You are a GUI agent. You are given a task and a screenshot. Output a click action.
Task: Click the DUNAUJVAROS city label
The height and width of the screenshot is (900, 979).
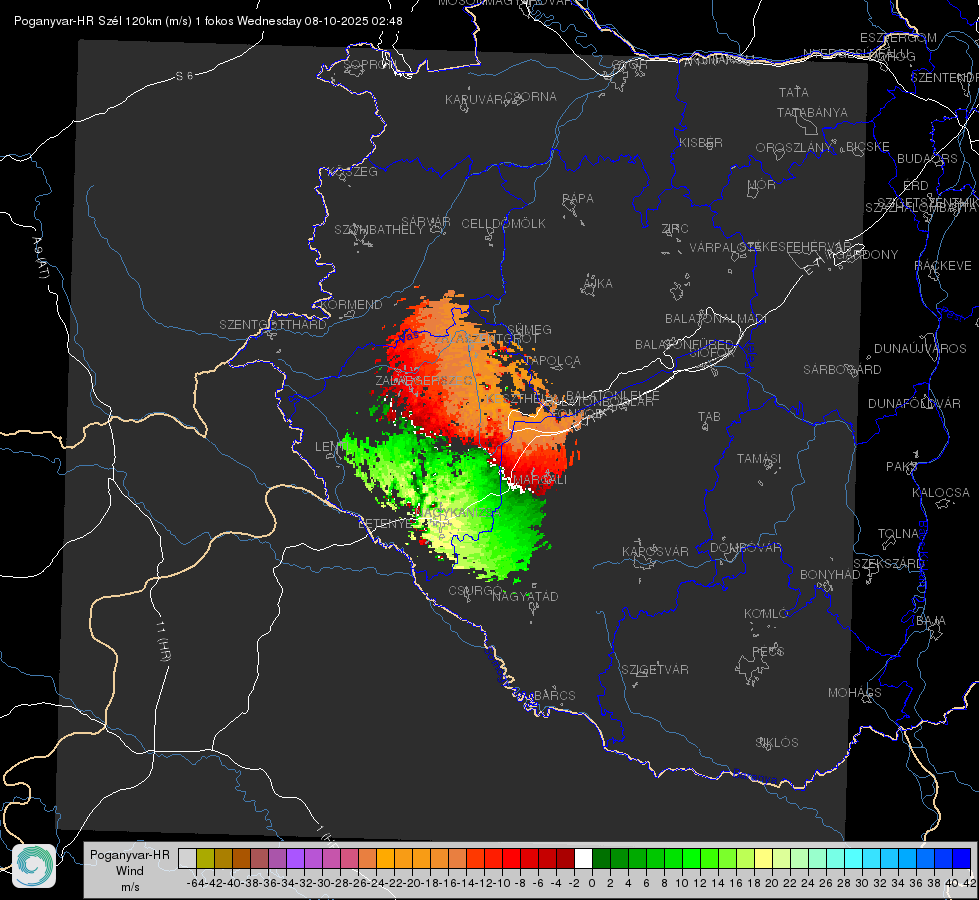[x=920, y=349]
